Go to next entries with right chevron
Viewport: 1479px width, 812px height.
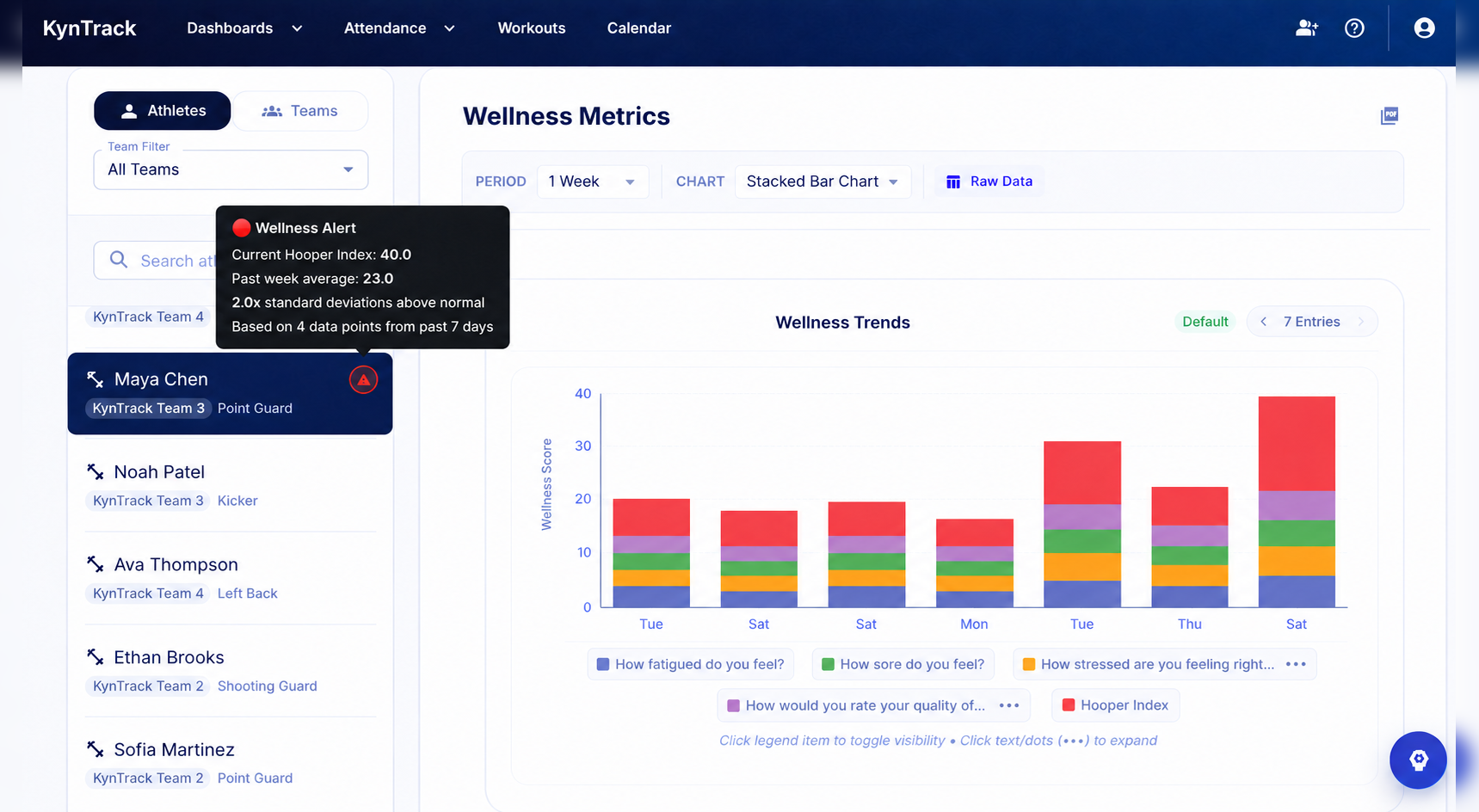[x=1360, y=322]
